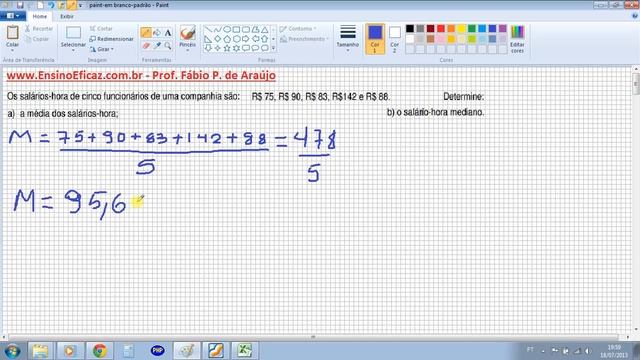Pick the yellow color swatch

click(x=462, y=29)
